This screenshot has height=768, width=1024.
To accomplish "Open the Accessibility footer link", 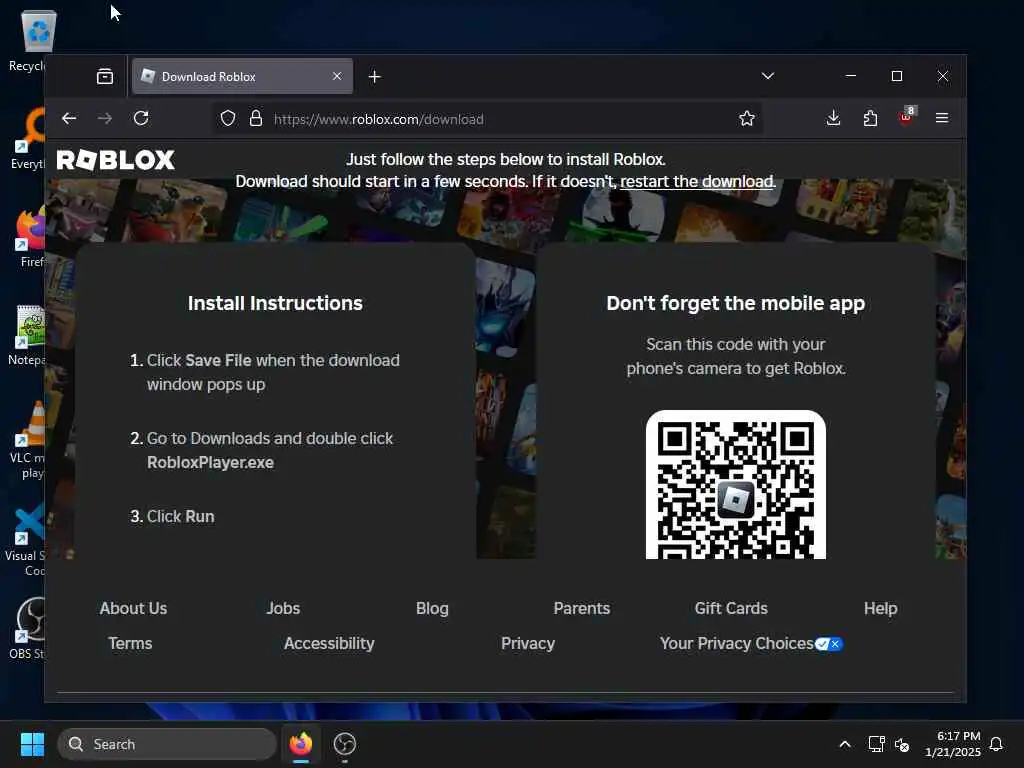I will click(329, 643).
